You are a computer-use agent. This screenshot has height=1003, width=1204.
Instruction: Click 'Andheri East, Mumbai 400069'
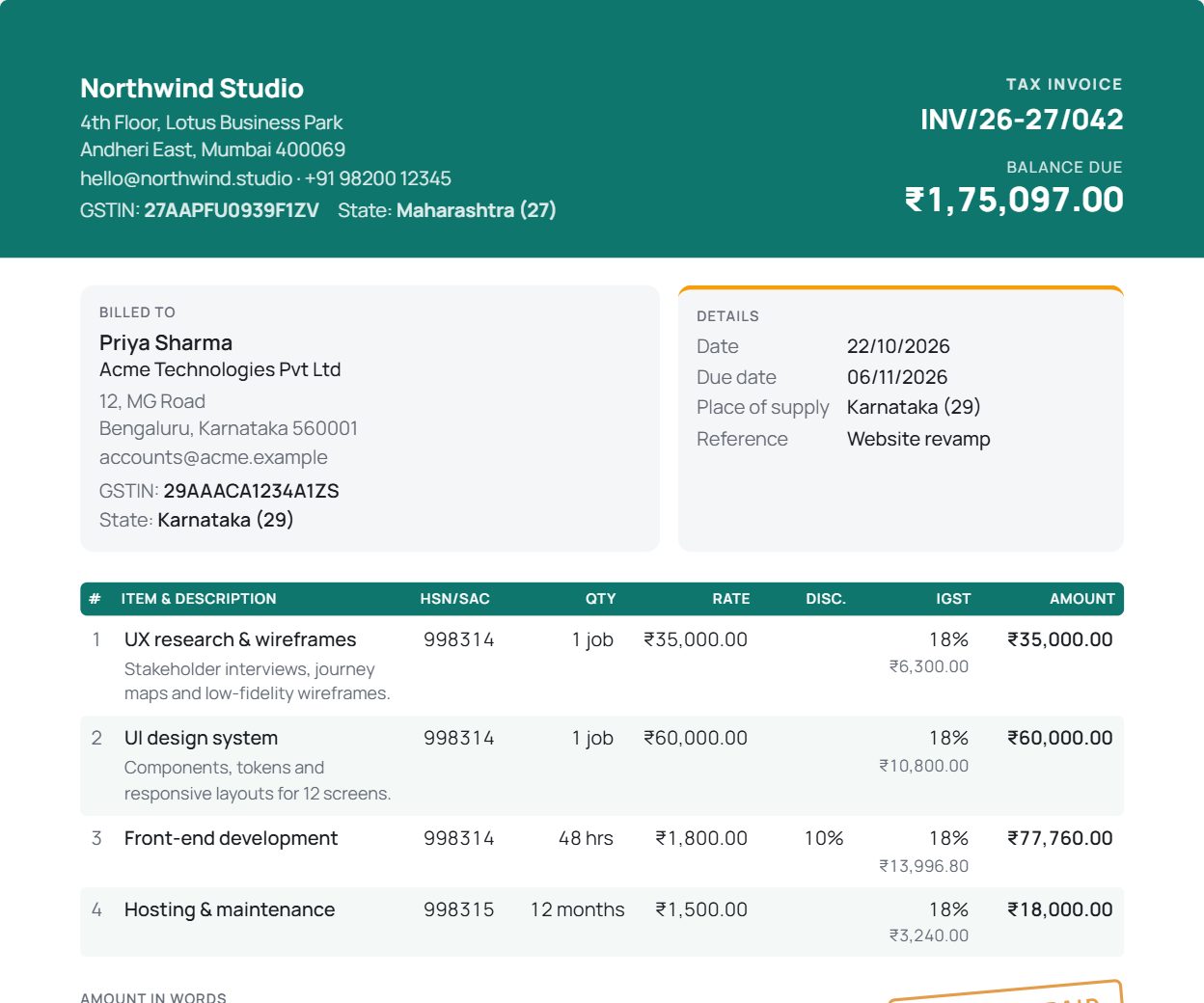click(212, 149)
